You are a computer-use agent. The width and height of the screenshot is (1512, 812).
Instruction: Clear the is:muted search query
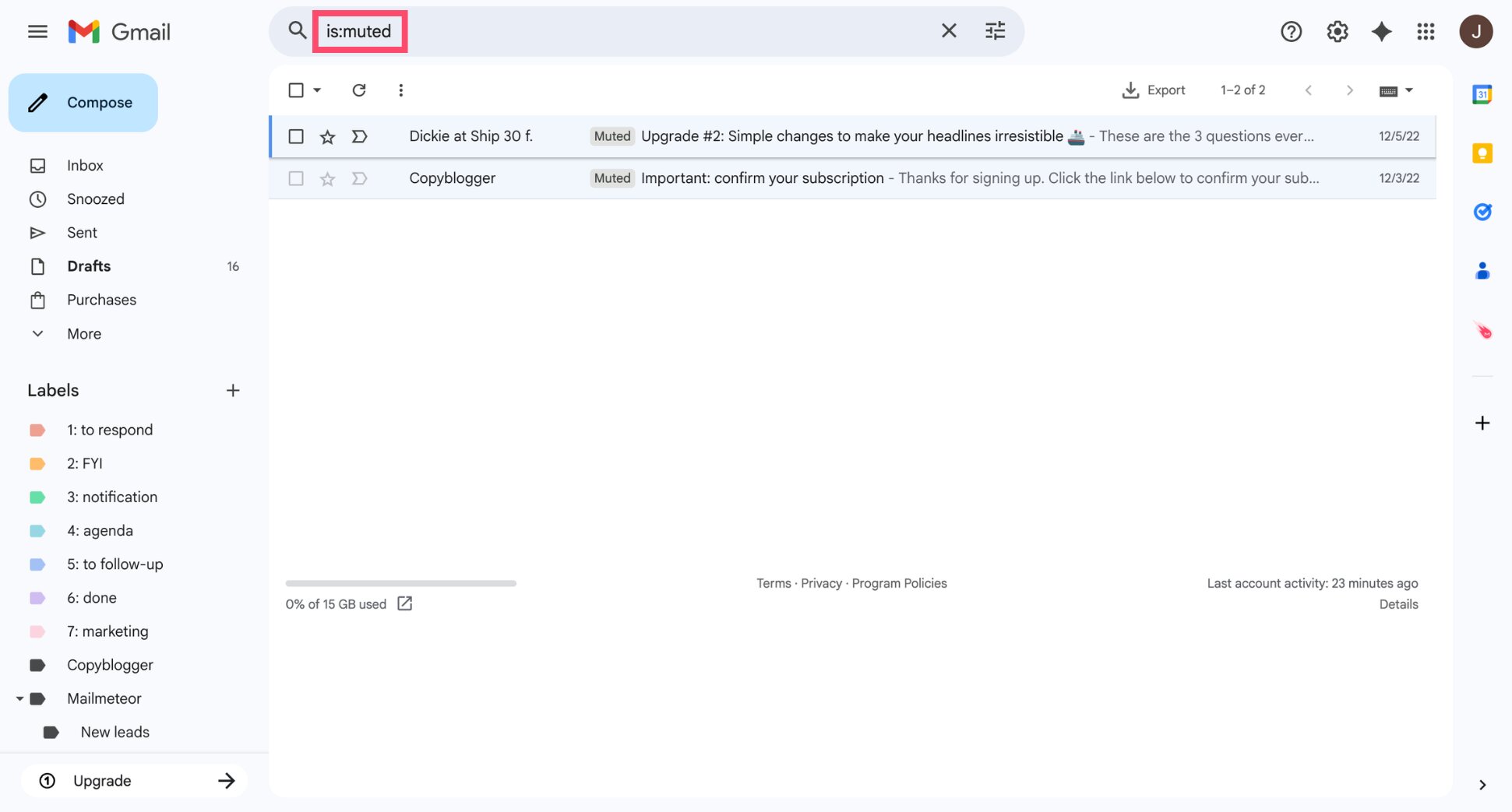[949, 30]
